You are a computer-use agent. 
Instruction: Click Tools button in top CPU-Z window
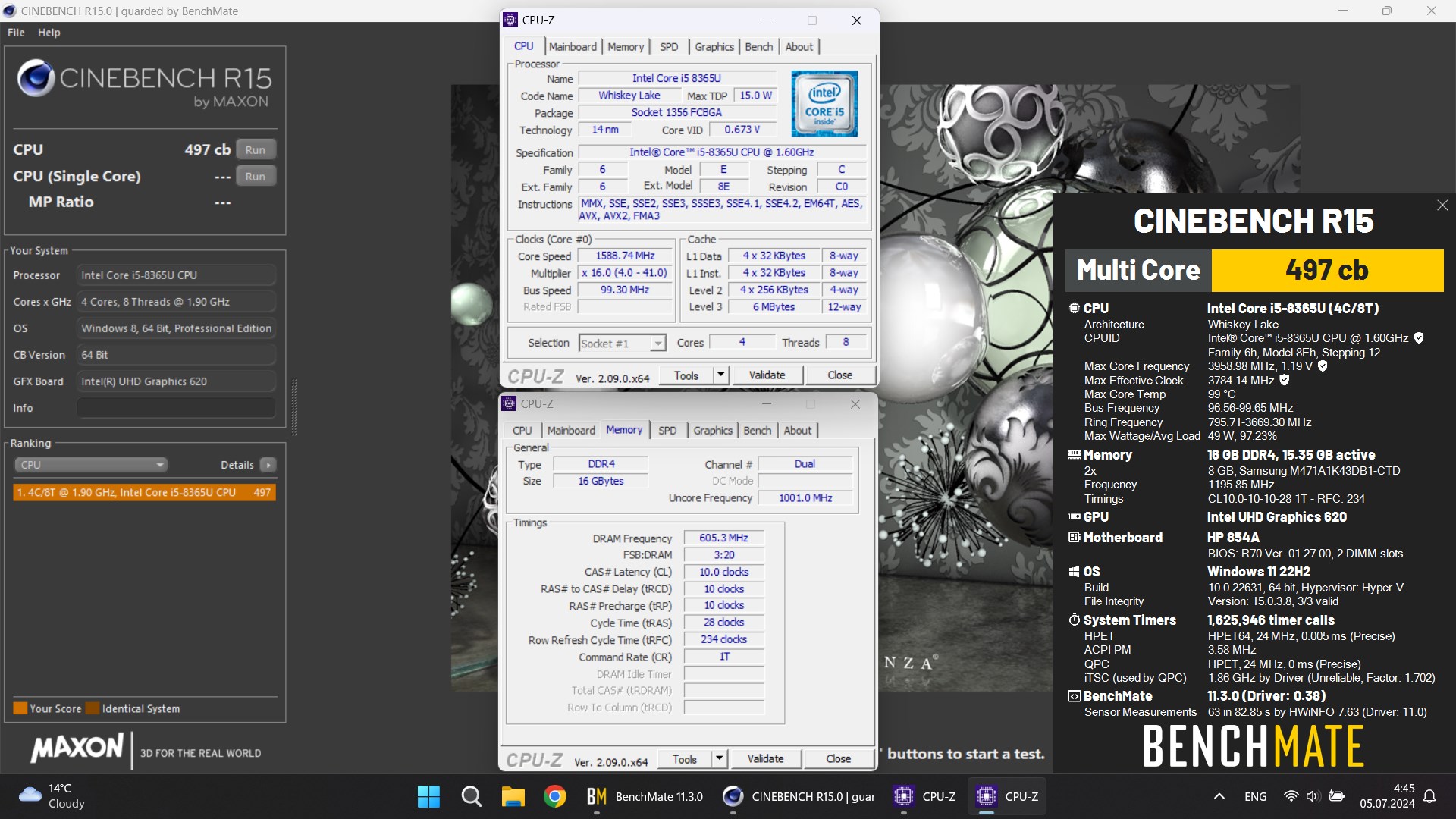point(686,375)
